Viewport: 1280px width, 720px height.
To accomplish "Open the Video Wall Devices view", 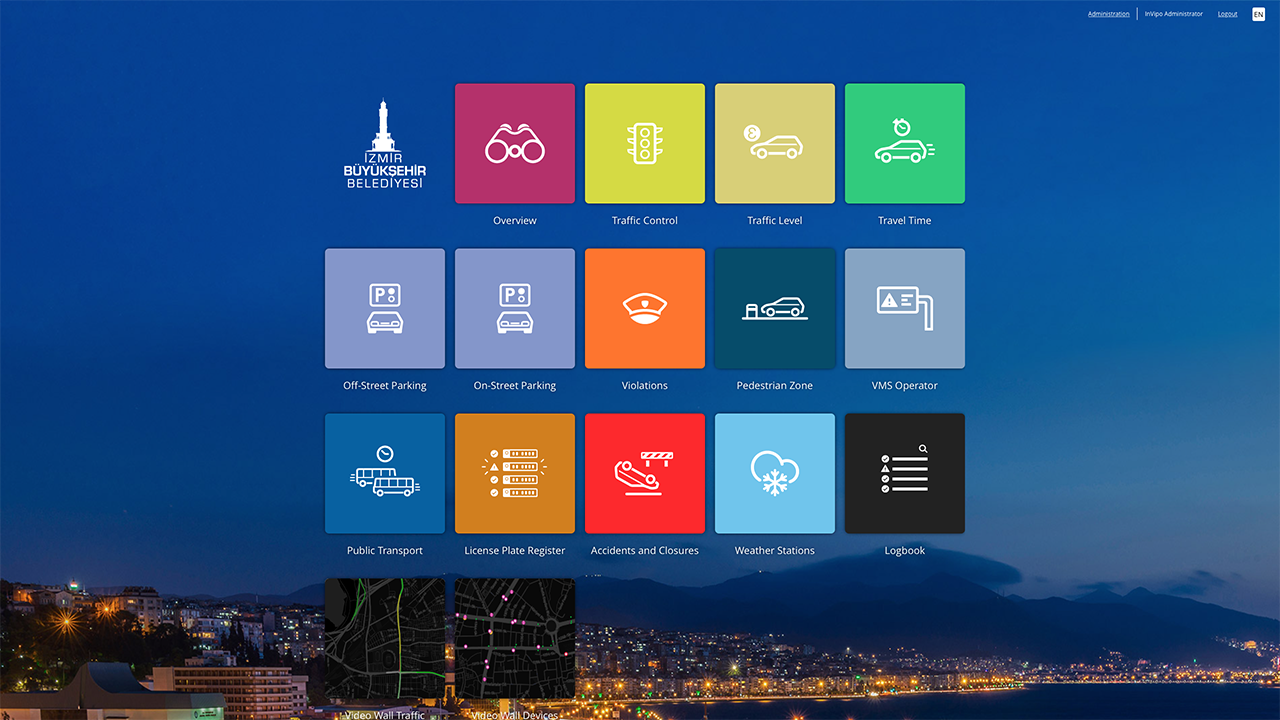I will [514, 640].
